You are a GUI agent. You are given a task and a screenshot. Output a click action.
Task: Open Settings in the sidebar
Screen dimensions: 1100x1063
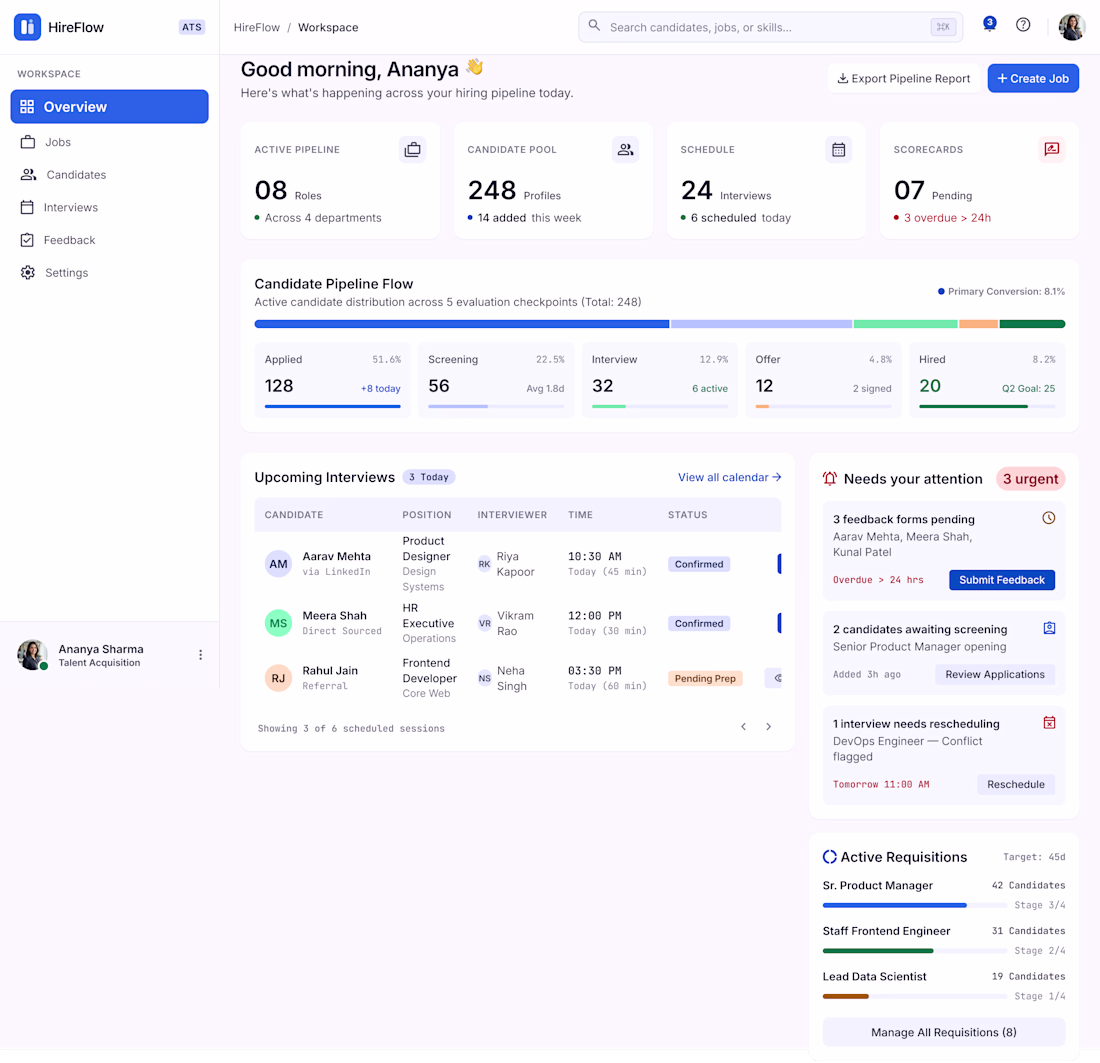pos(109,273)
